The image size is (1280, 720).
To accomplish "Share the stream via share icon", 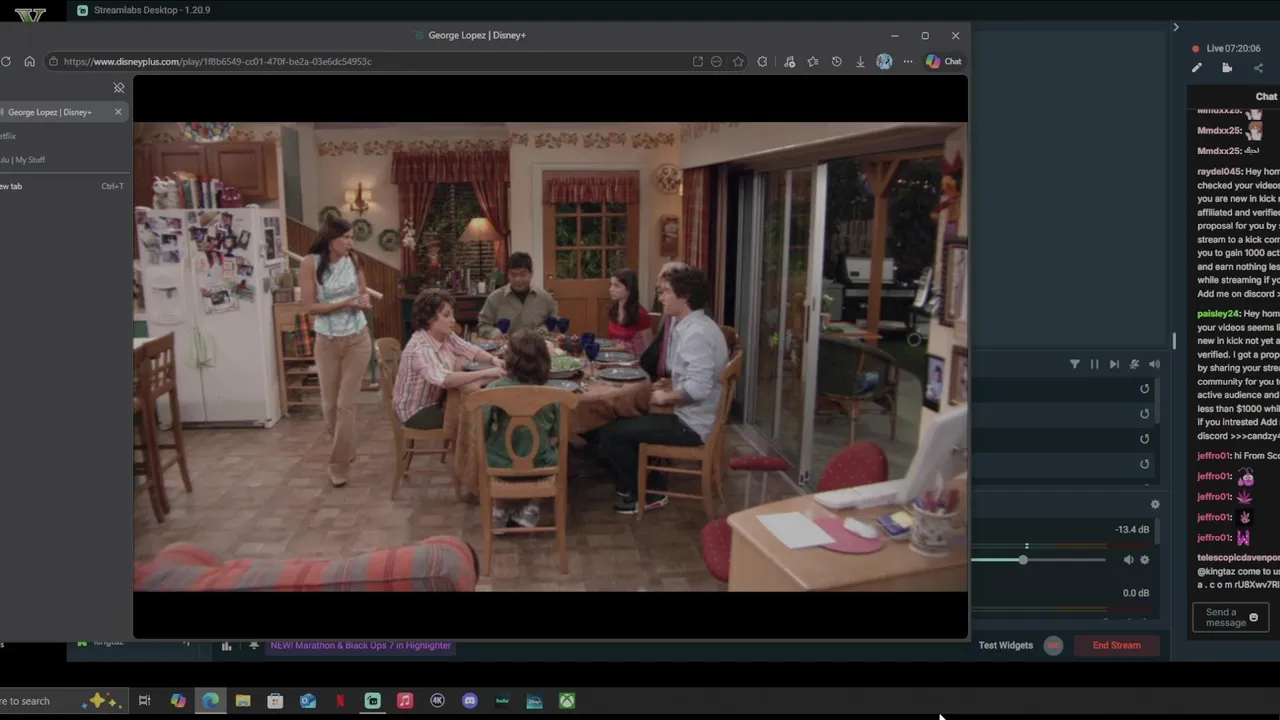I will tap(1258, 68).
